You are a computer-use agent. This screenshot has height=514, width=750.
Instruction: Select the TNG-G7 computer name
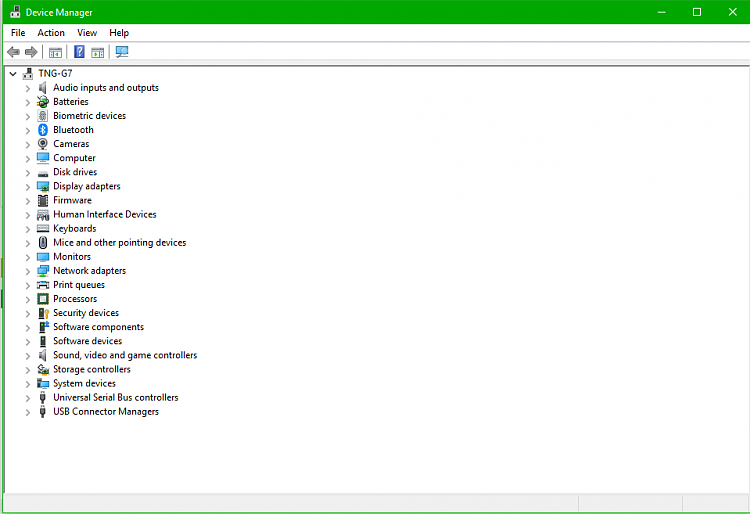[55, 73]
